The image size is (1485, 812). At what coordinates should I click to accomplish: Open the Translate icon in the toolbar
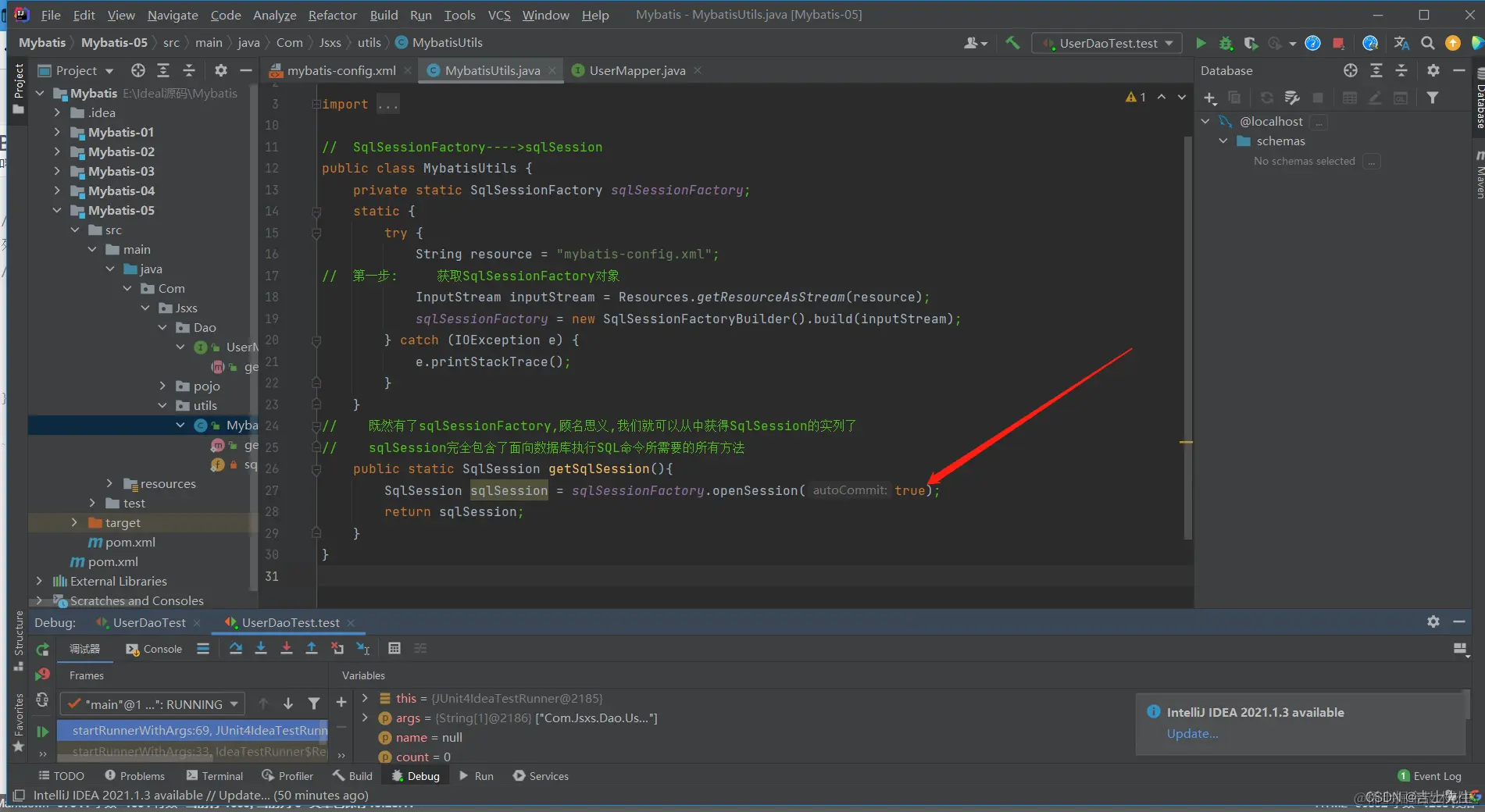click(x=1401, y=43)
